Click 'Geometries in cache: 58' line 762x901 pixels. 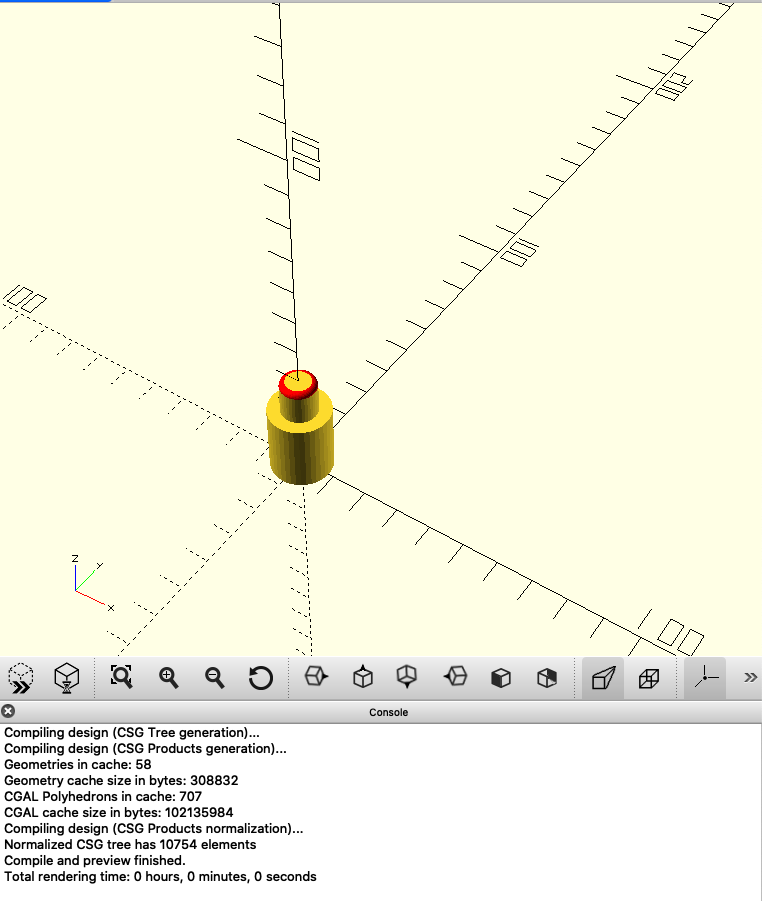[x=78, y=765]
